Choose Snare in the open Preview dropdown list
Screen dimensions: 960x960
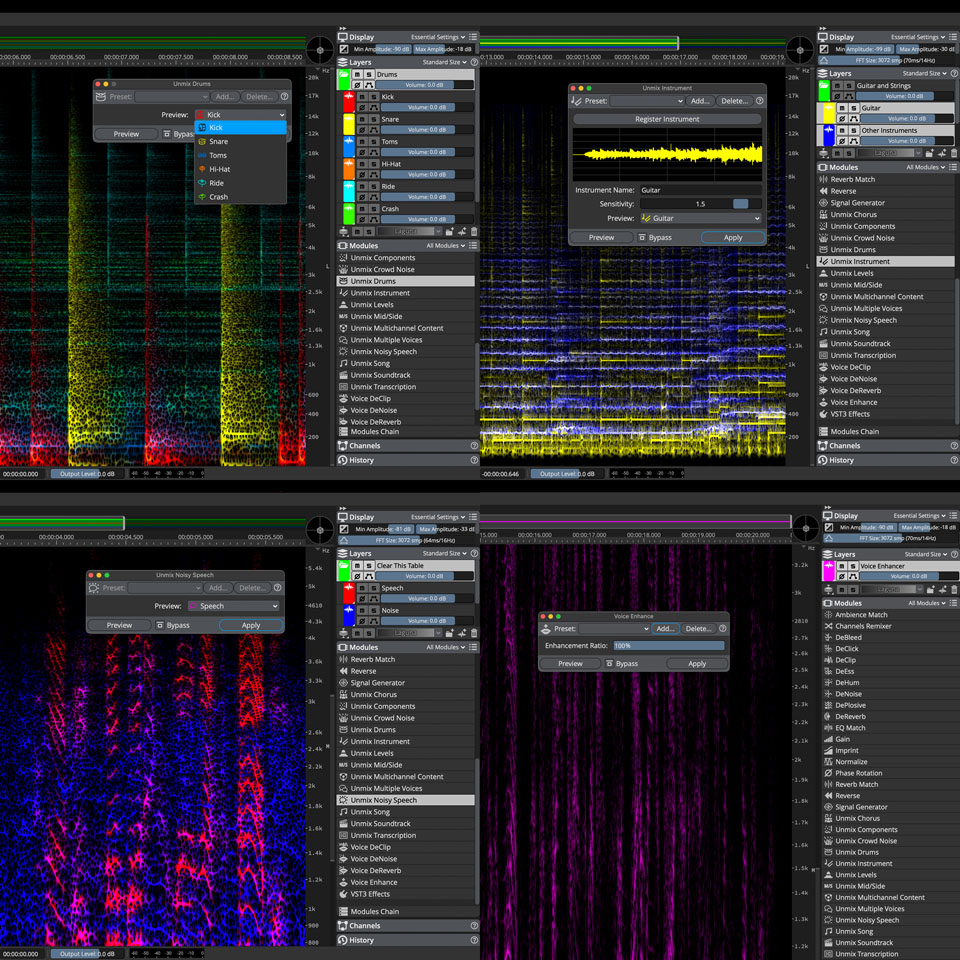coord(240,141)
